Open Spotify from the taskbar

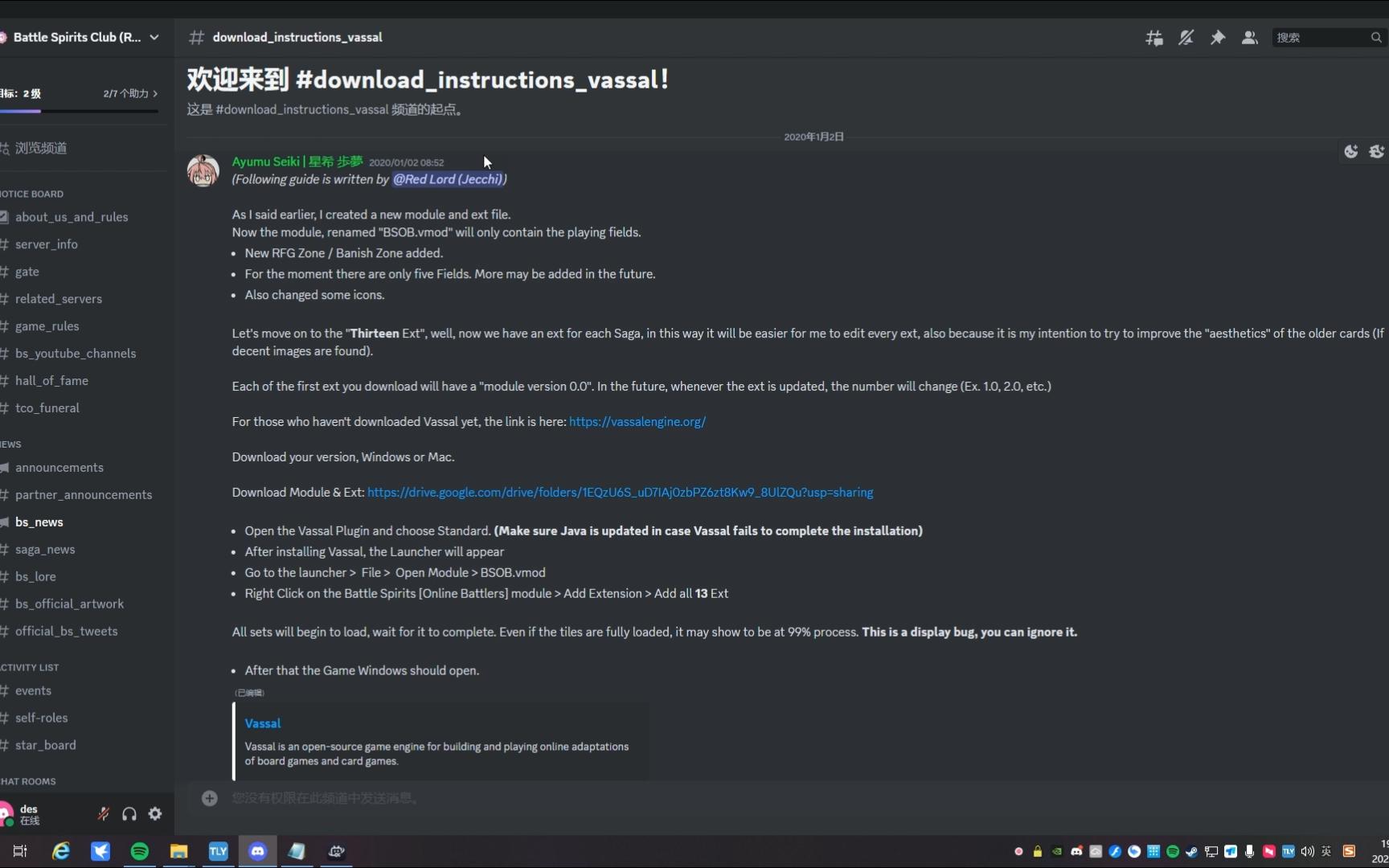(x=140, y=851)
